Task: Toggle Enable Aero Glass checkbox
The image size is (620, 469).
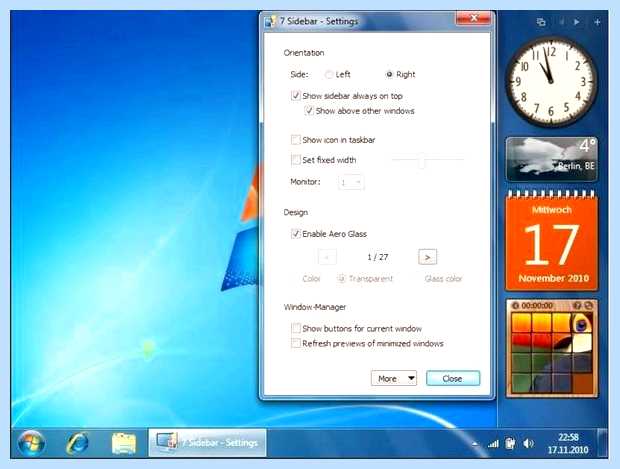Action: point(295,234)
